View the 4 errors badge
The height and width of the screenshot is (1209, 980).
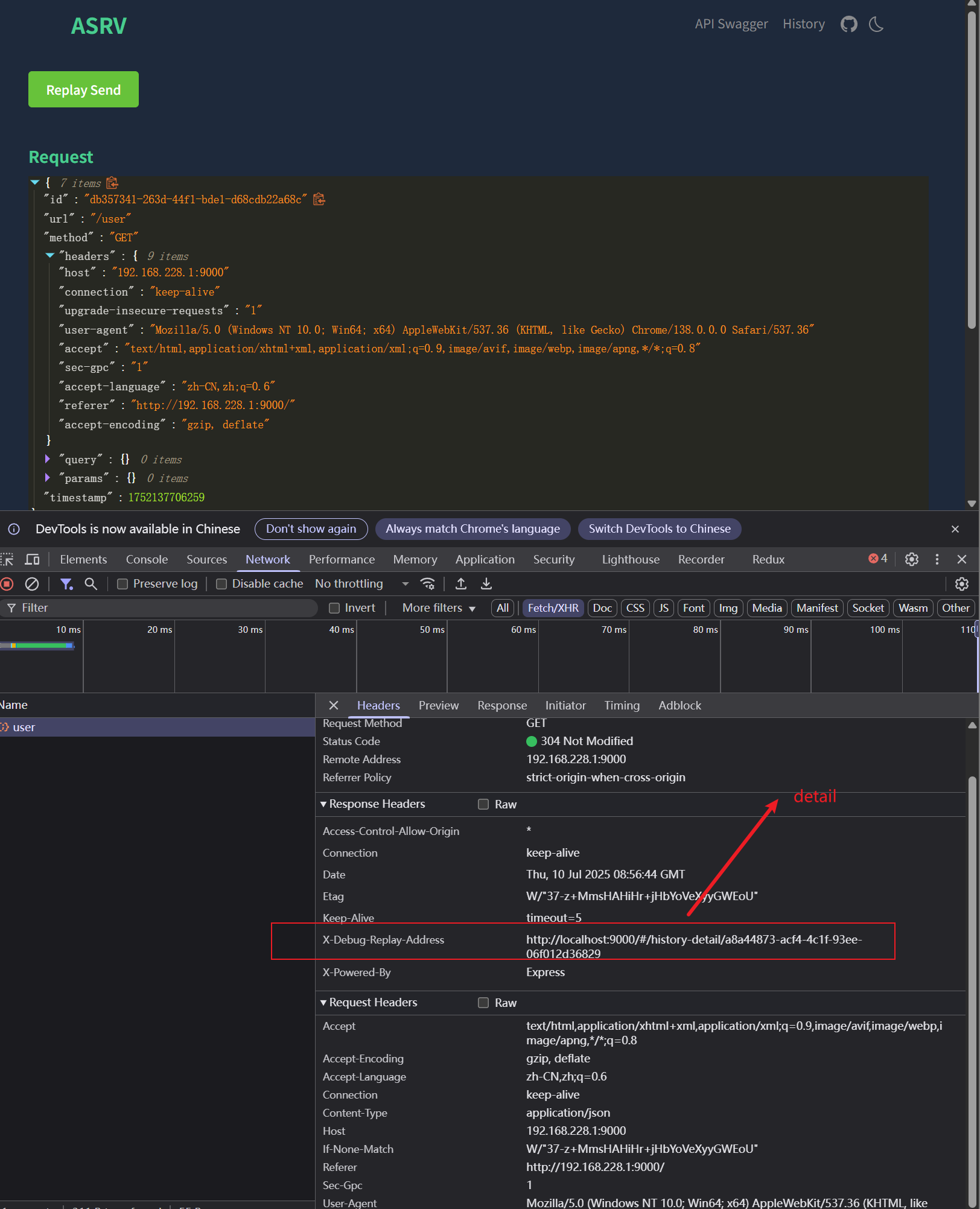pyautogui.click(x=878, y=559)
